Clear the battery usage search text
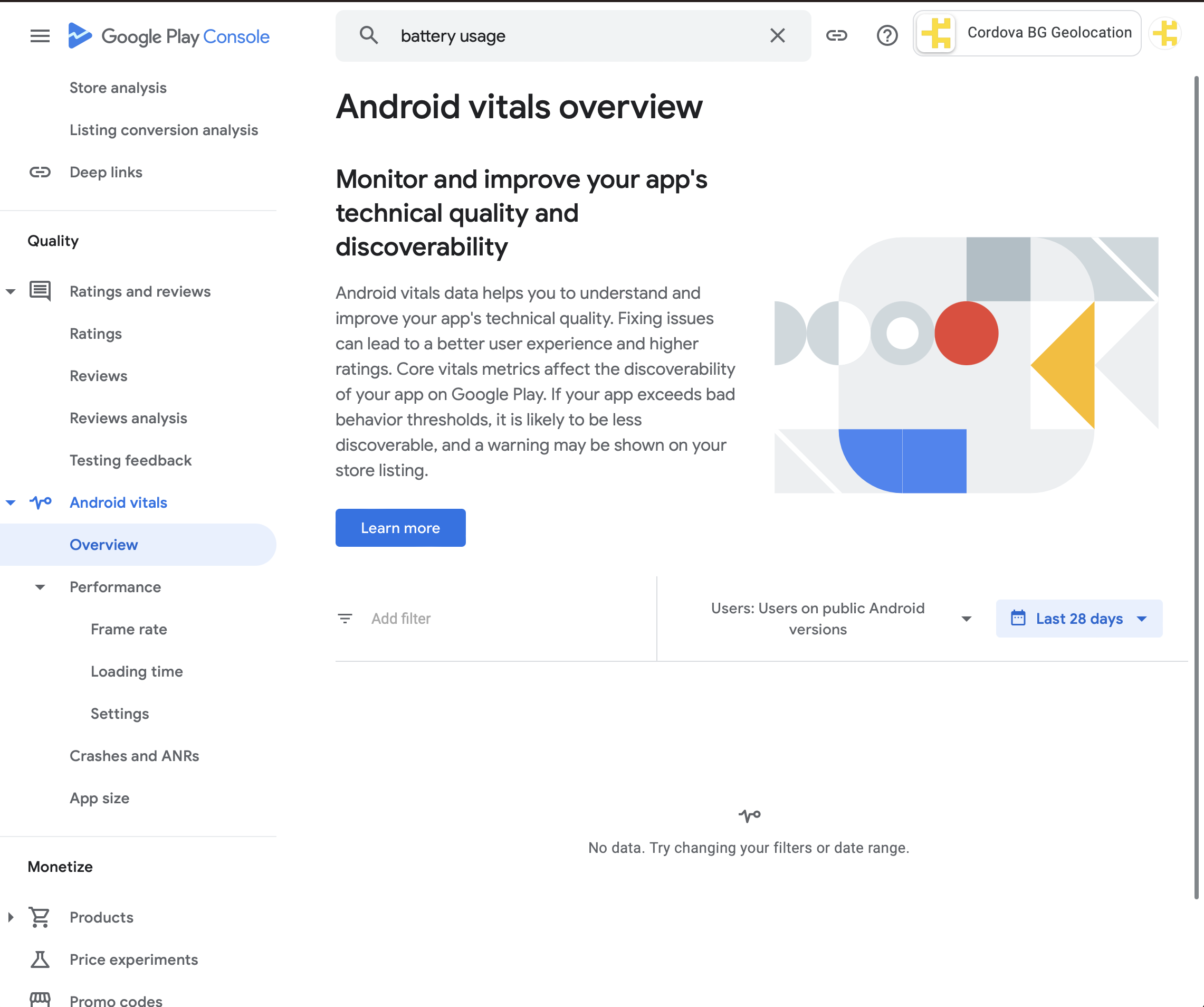This screenshot has height=1007, width=1204. (x=777, y=35)
